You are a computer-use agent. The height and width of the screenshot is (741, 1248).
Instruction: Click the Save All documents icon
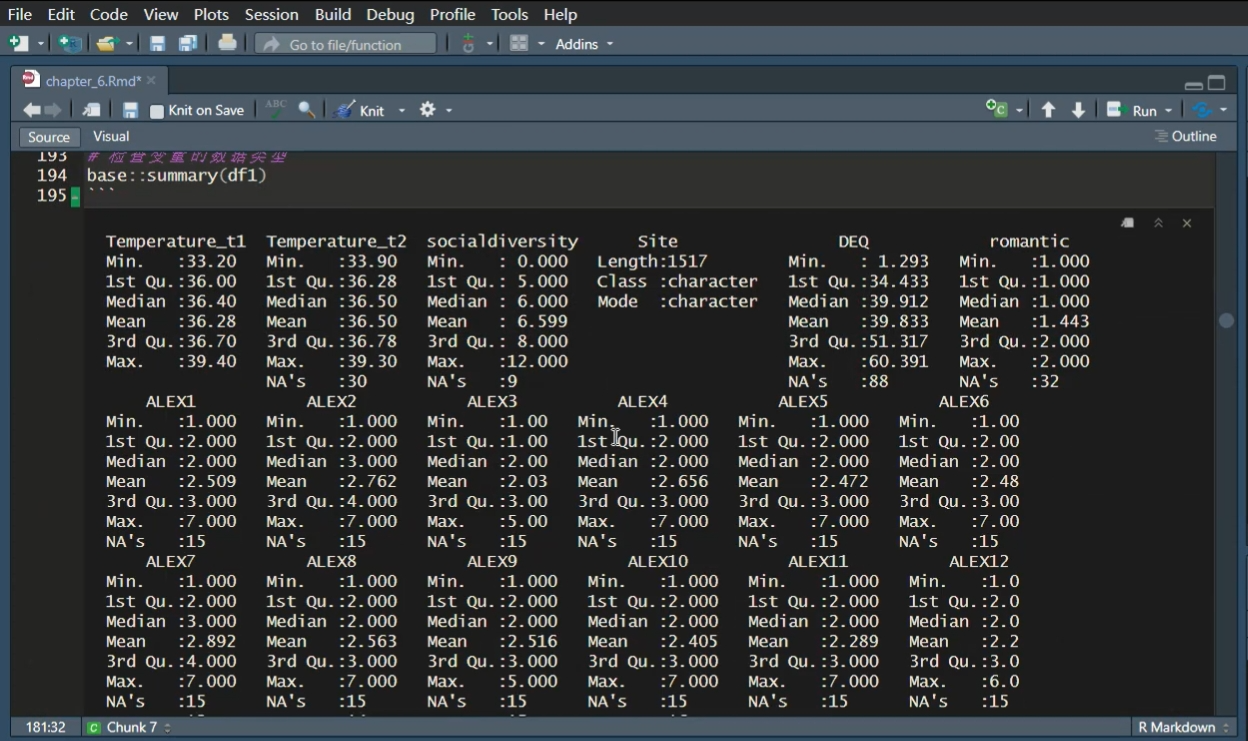[x=188, y=44]
